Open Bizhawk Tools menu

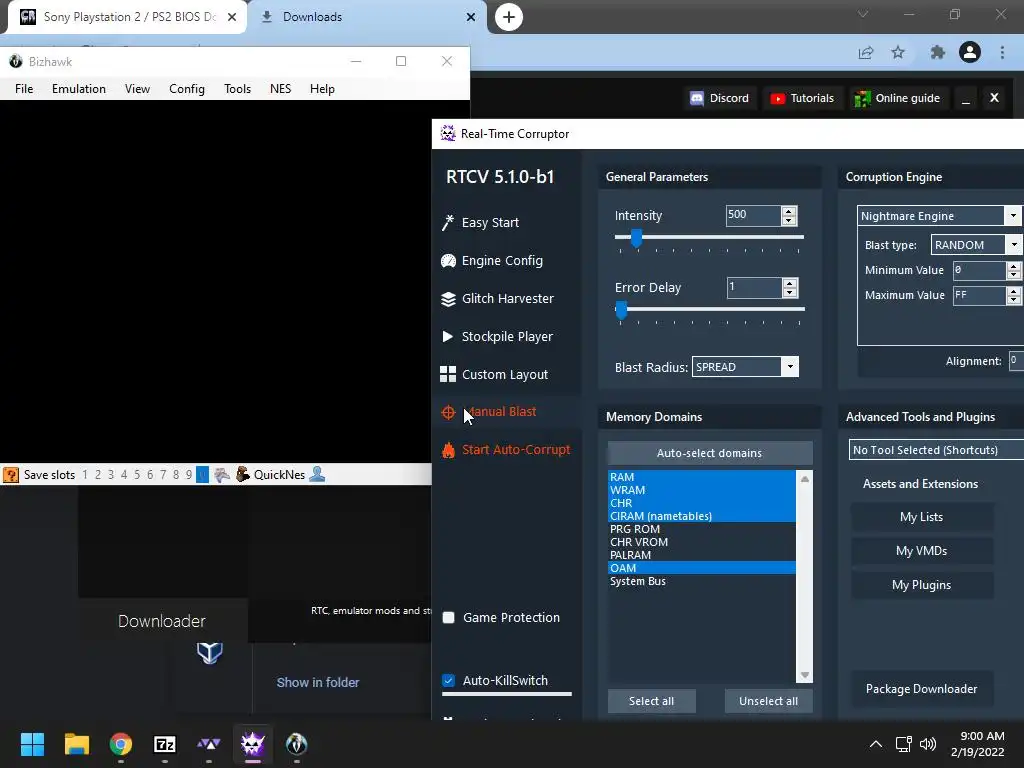(237, 89)
